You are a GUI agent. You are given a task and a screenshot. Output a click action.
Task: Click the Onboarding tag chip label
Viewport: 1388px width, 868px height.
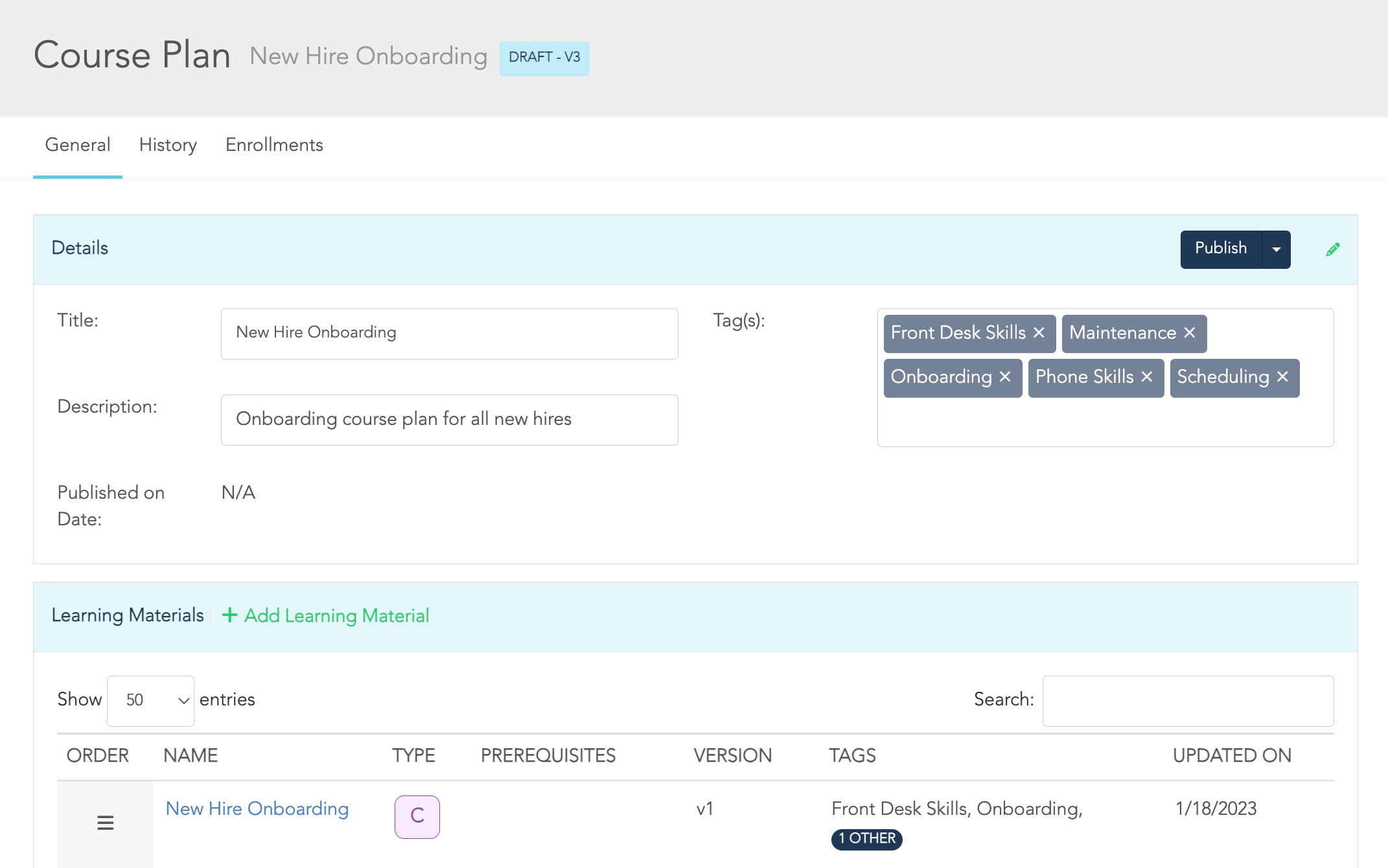[942, 377]
